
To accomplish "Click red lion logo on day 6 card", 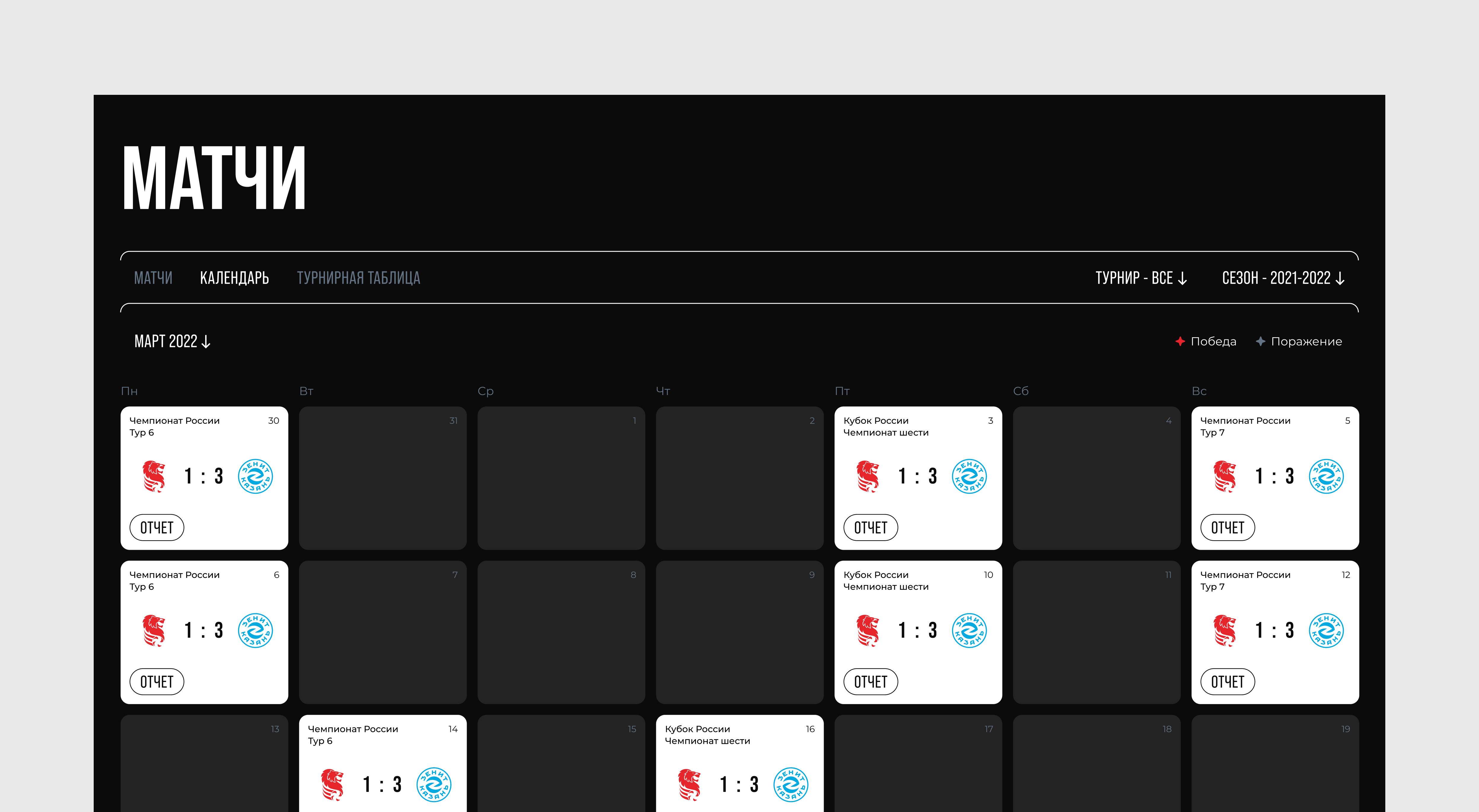I will click(154, 631).
